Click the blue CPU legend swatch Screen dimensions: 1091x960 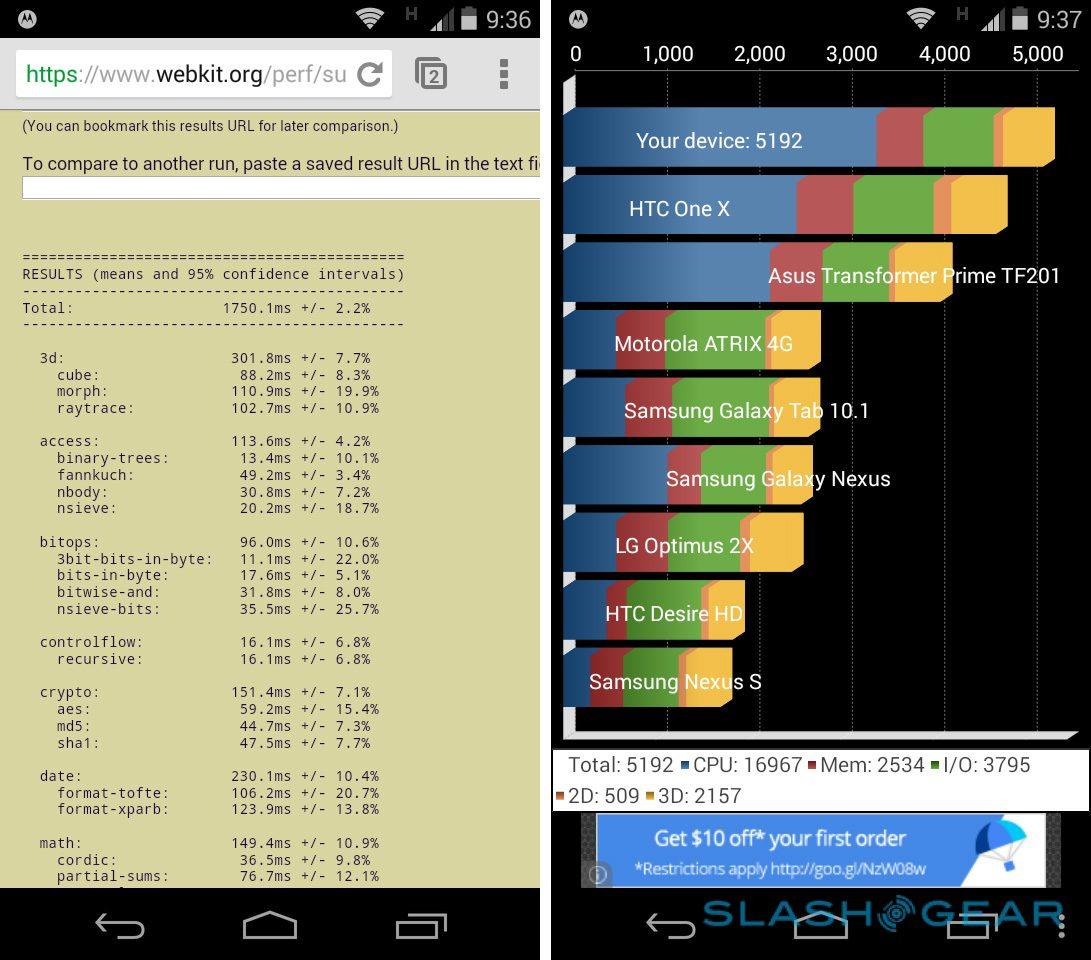[685, 766]
